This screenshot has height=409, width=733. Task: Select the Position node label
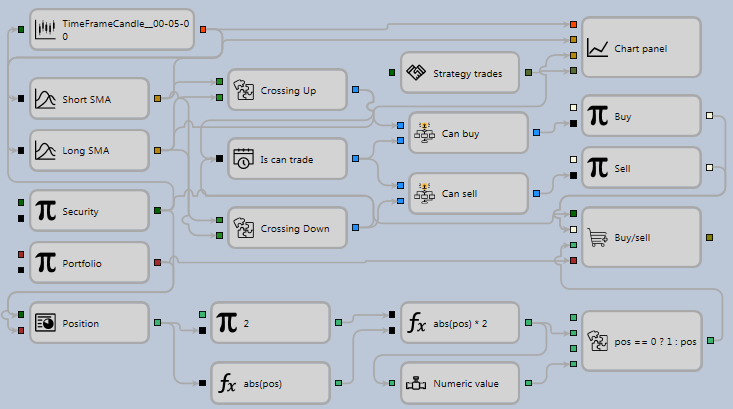click(x=80, y=323)
